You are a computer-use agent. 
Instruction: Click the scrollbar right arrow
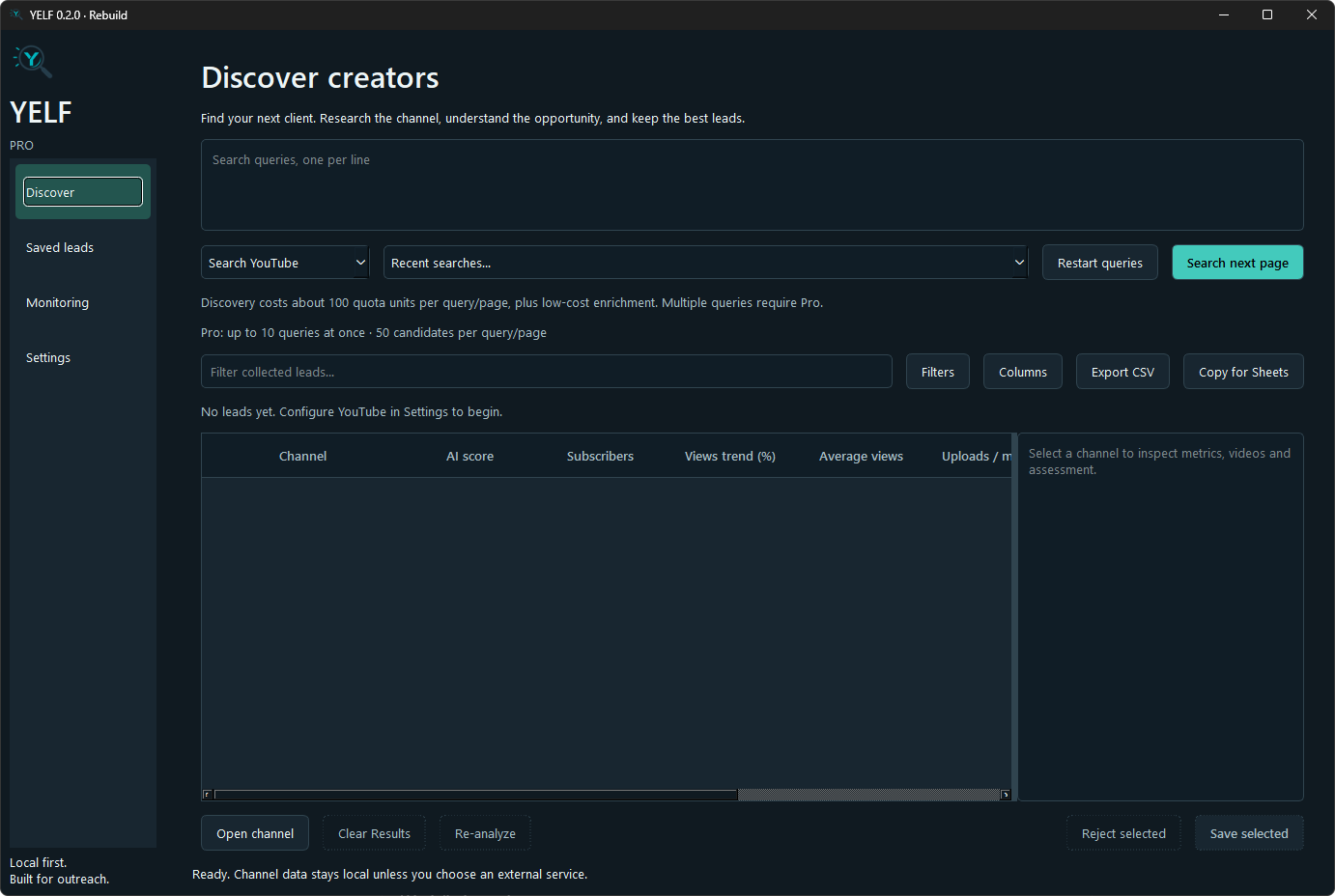coord(1006,795)
